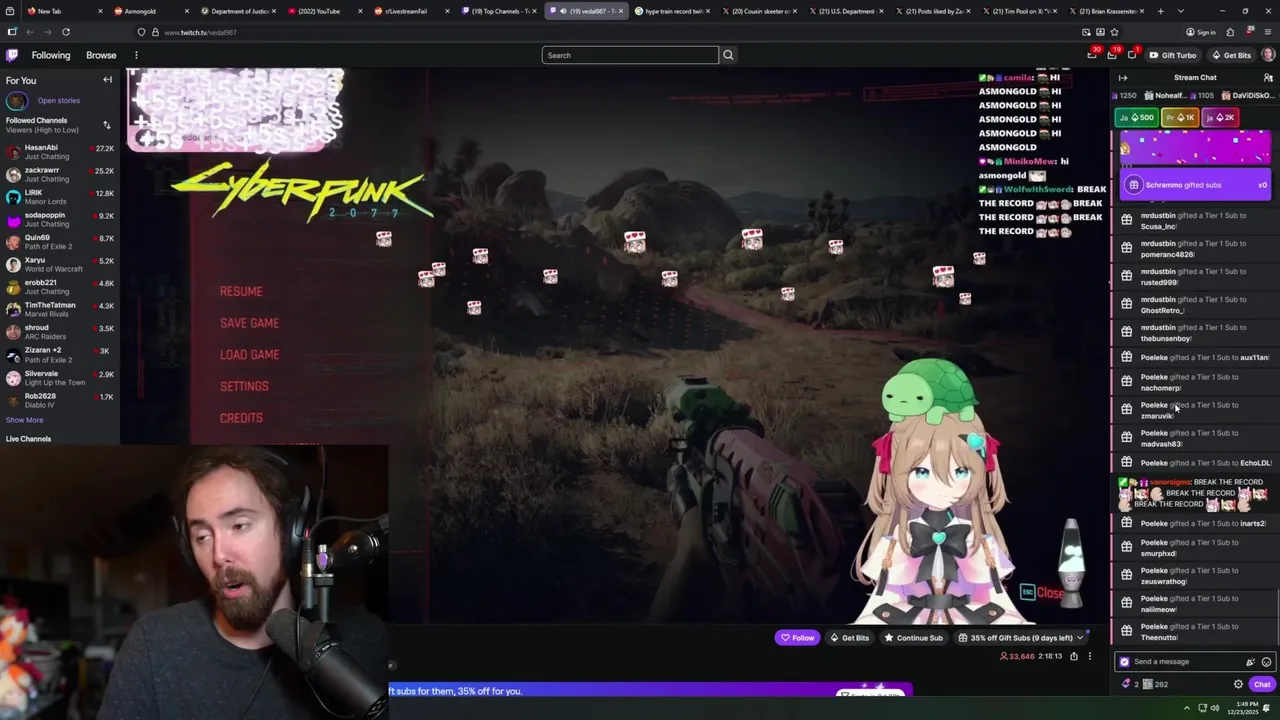Switch to hype train record tab

(670, 11)
